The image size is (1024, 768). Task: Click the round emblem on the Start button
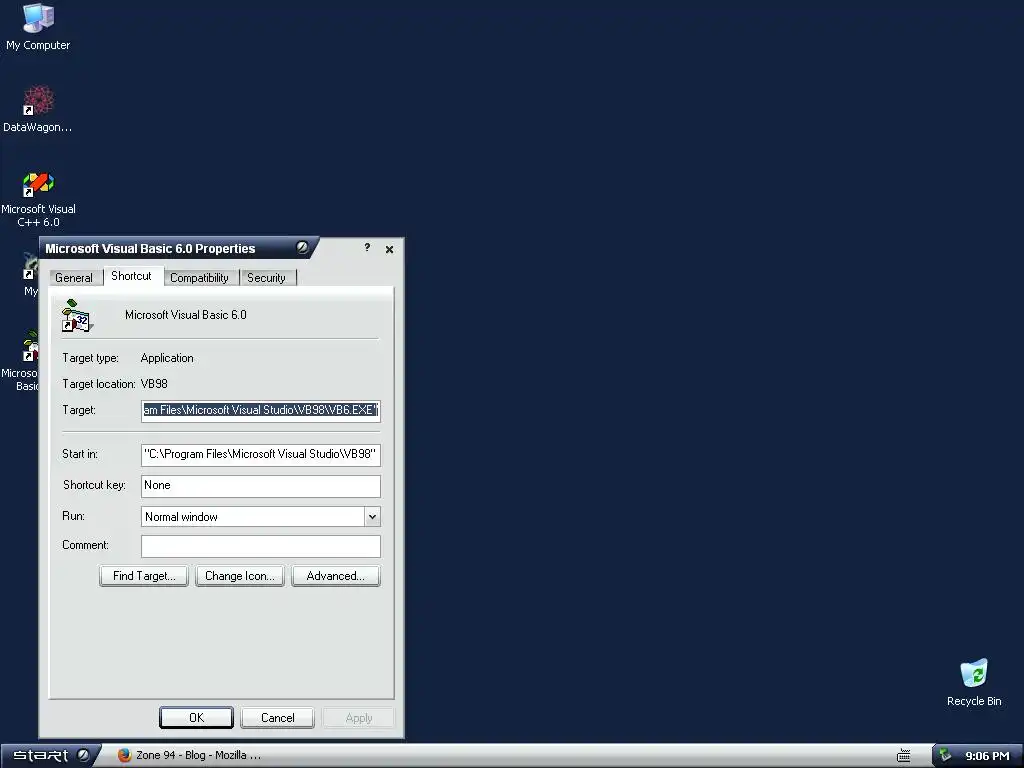click(x=84, y=755)
